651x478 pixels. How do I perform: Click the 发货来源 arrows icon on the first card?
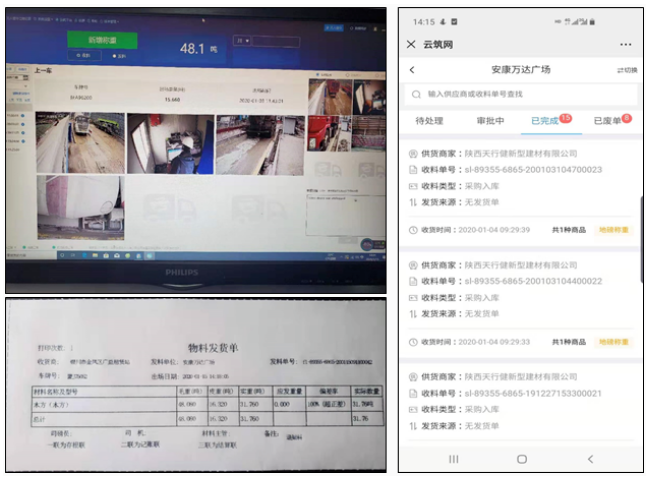pyautogui.click(x=413, y=202)
